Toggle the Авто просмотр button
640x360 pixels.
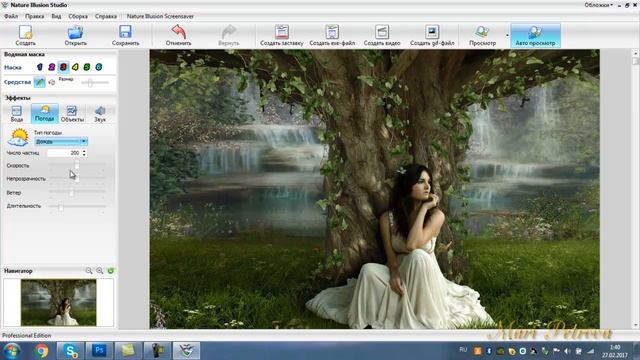535,36
